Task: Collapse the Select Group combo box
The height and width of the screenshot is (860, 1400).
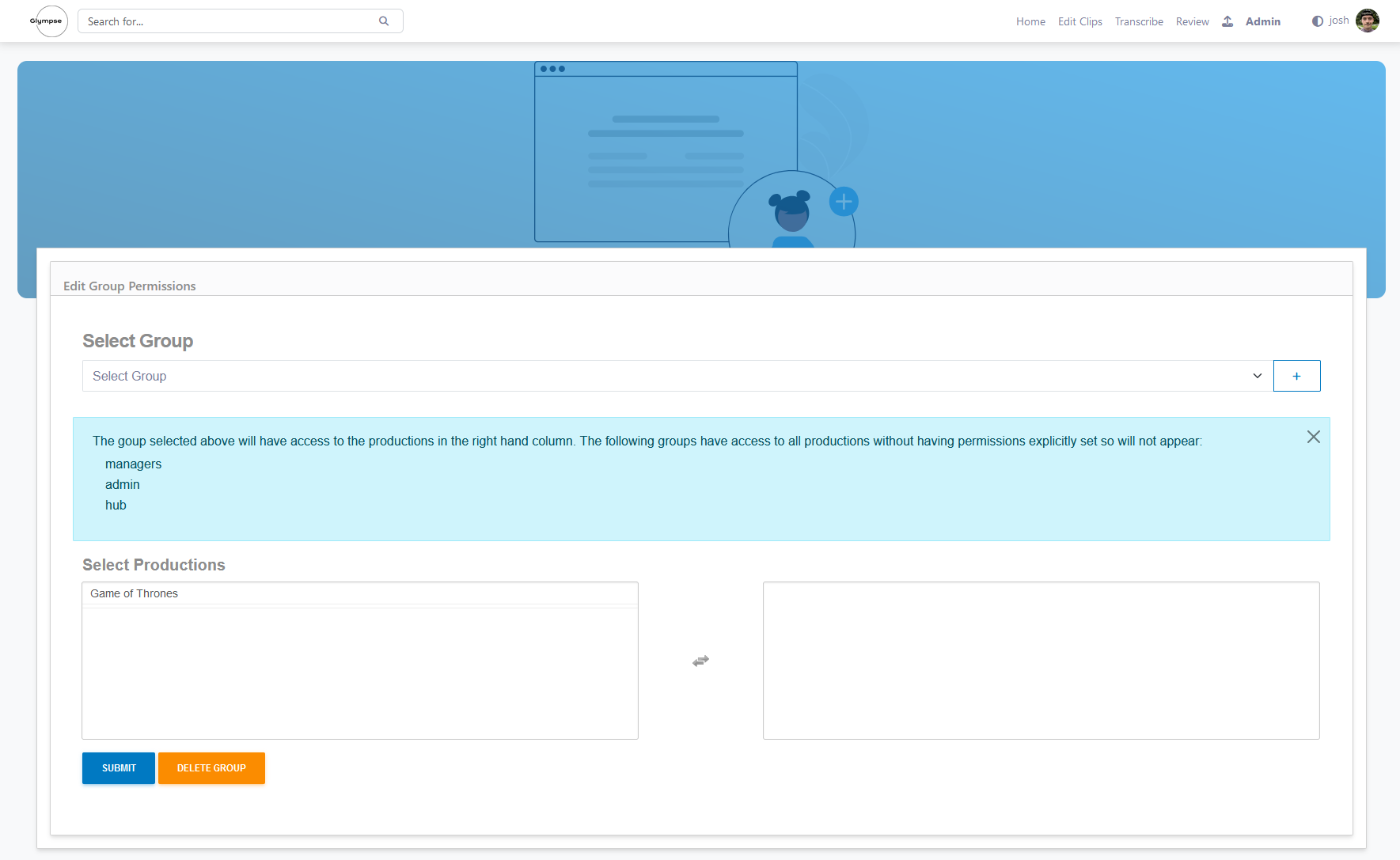Action: coord(1258,376)
